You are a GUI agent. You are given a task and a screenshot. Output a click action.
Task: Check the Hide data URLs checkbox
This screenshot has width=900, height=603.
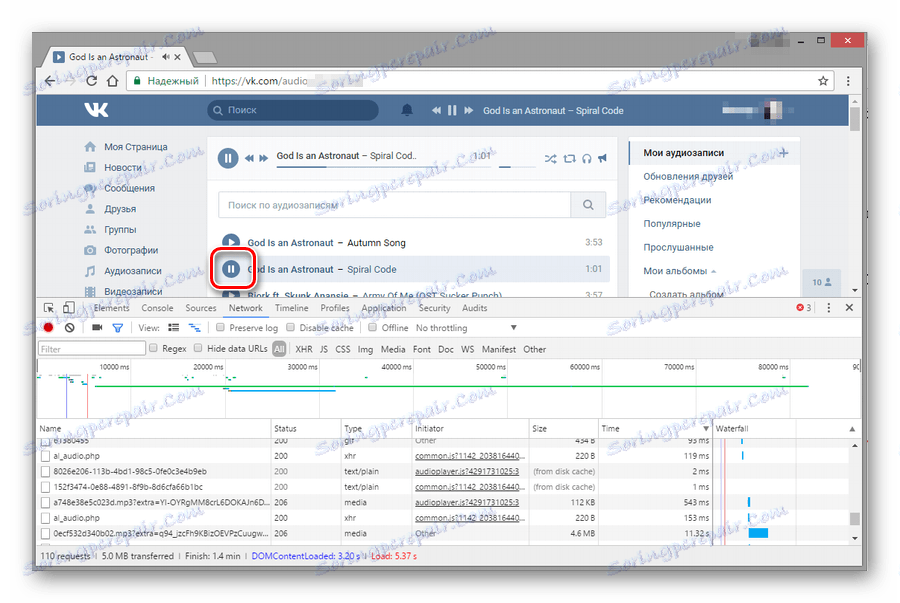click(x=198, y=348)
